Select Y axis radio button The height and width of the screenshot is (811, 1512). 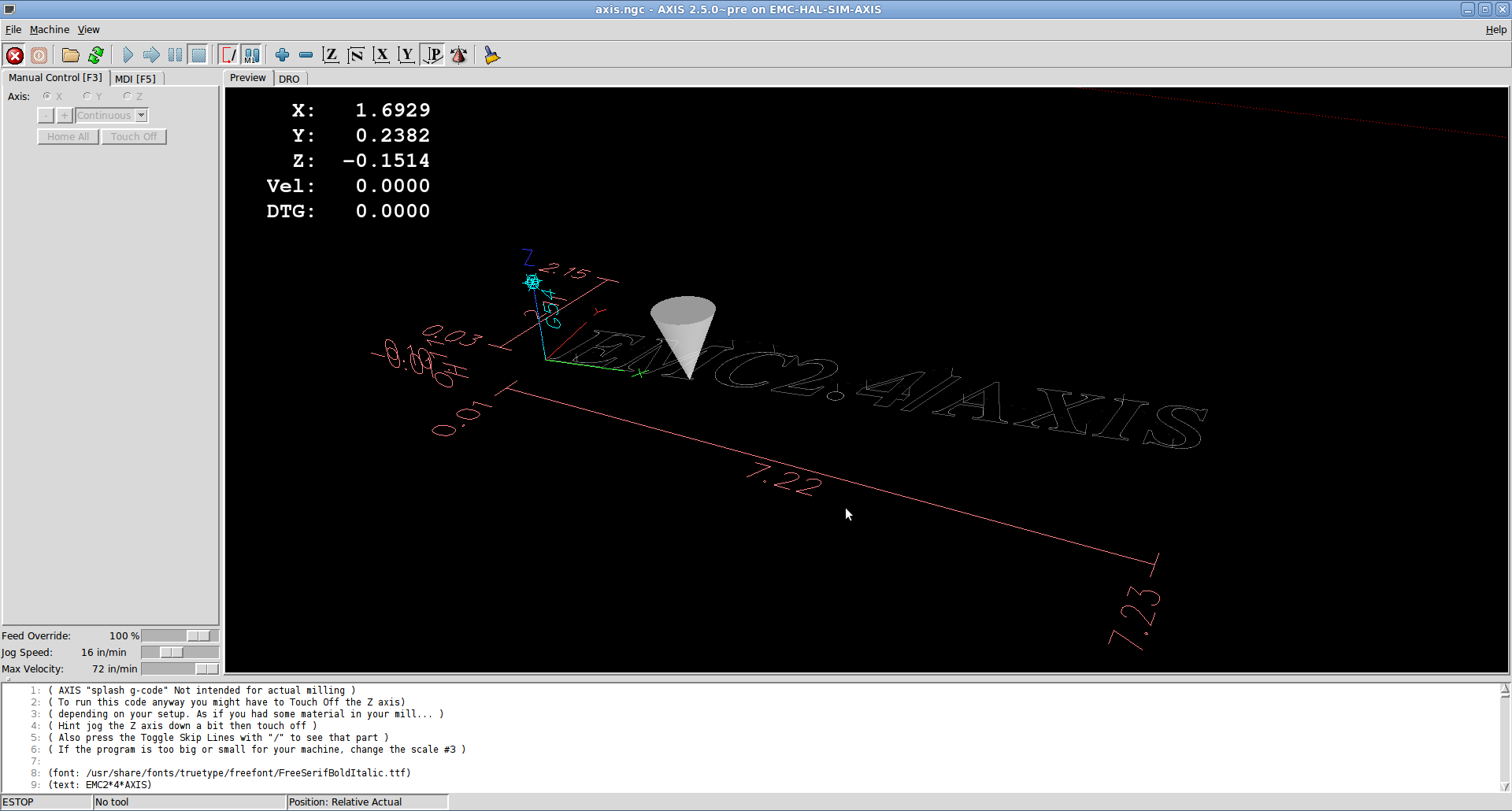click(87, 96)
